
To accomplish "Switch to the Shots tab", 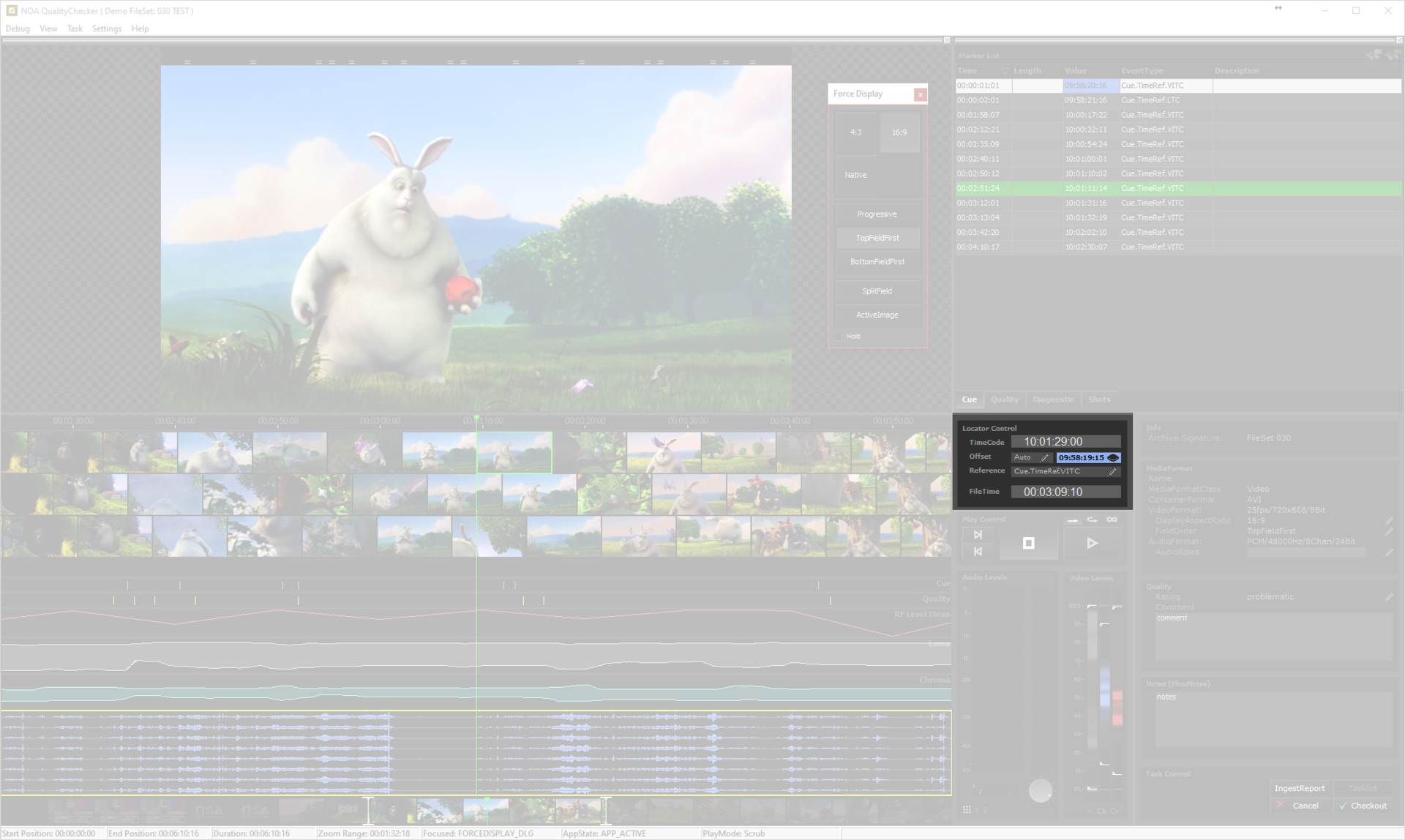I will (1098, 400).
